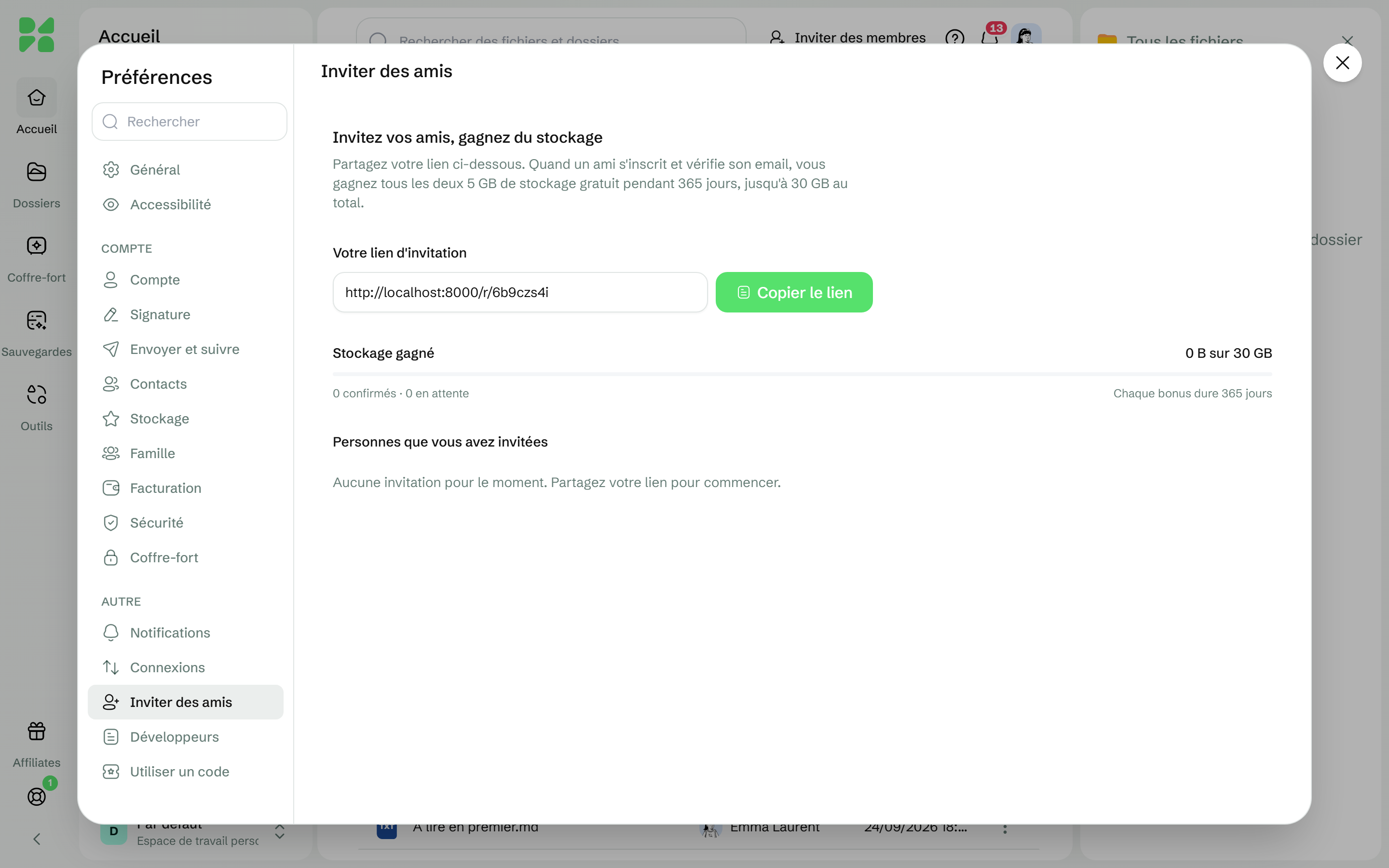This screenshot has height=868, width=1389.
Task: Click the 'Invitez vos amis, gagnez du stockage' heading
Action: coord(467,137)
